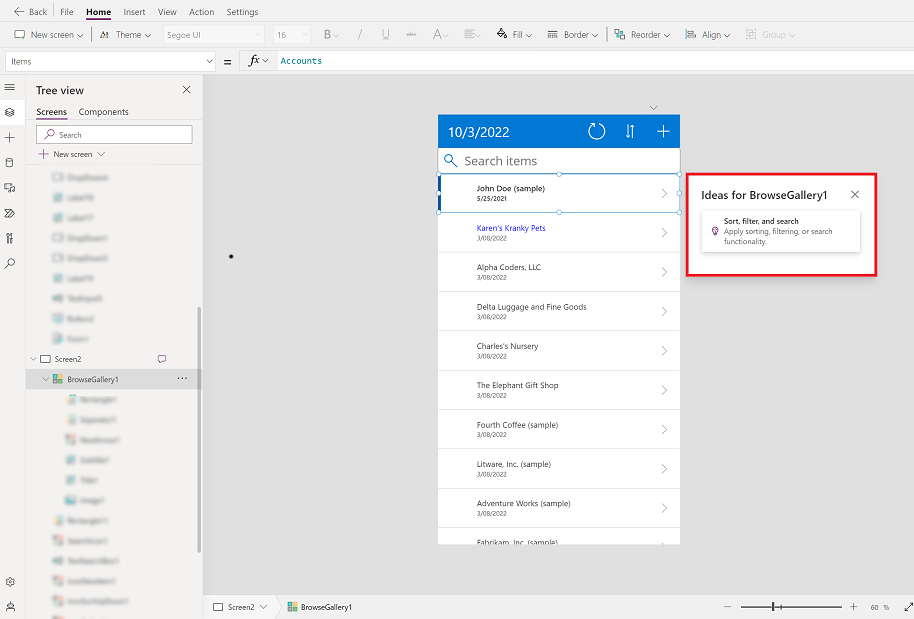Click the Back button
The image size is (914, 619).
[x=30, y=12]
